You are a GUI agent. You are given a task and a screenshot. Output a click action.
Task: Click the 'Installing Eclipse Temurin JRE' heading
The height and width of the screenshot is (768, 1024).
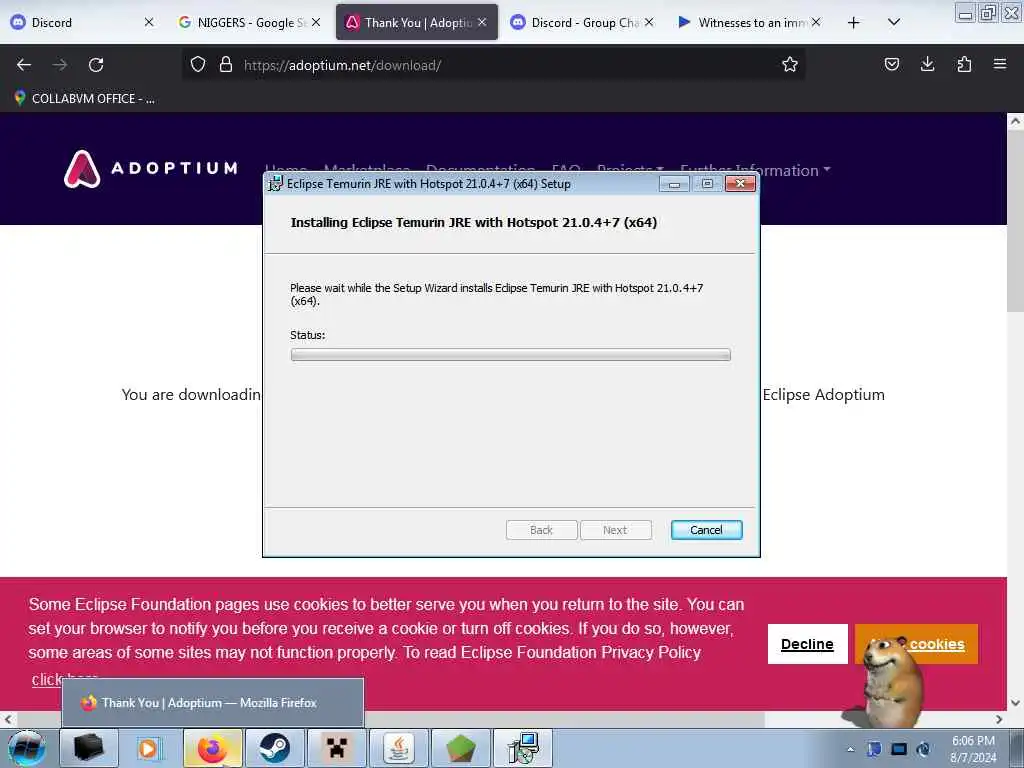[473, 222]
